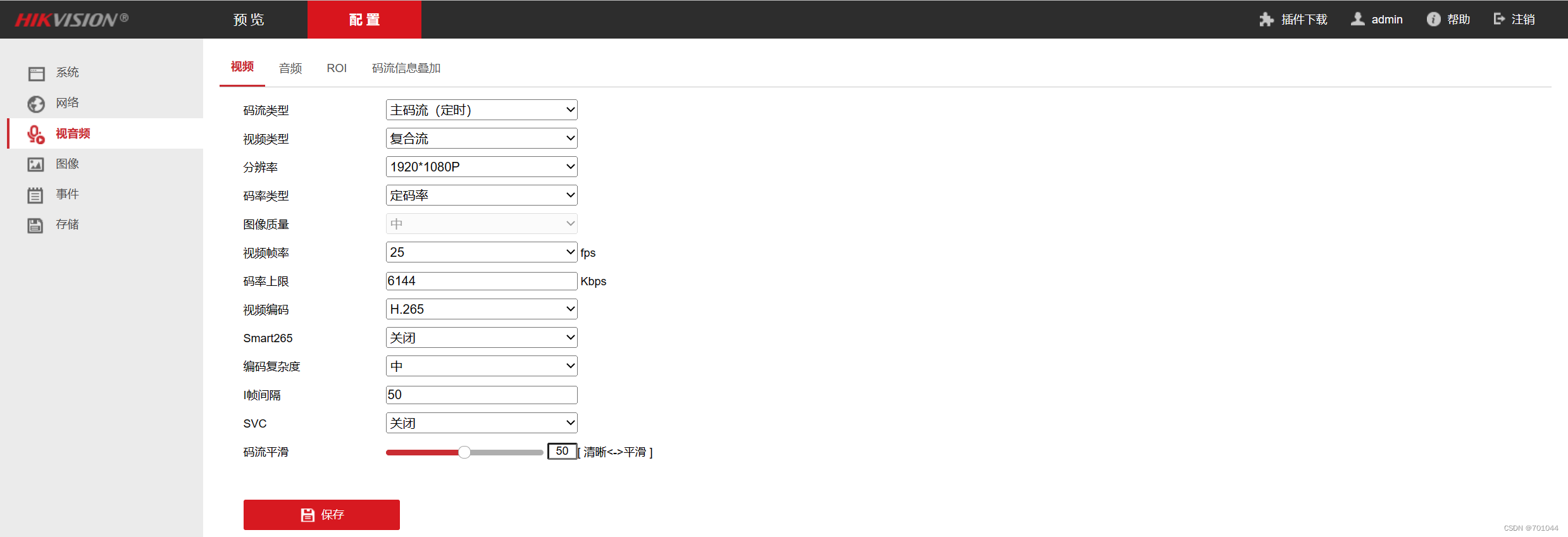The image size is (1568, 537).
Task: Click the 码流平滑 label text
Action: pos(266,452)
